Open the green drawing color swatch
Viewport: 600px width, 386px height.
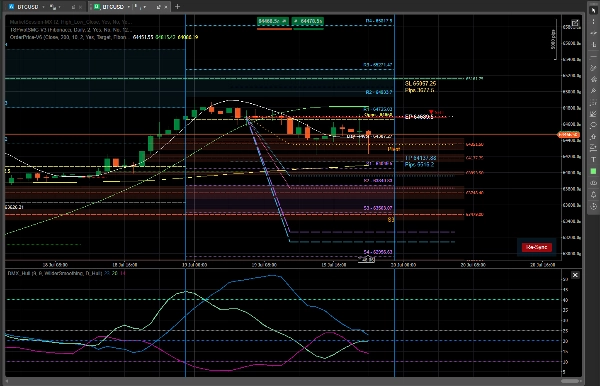593,171
